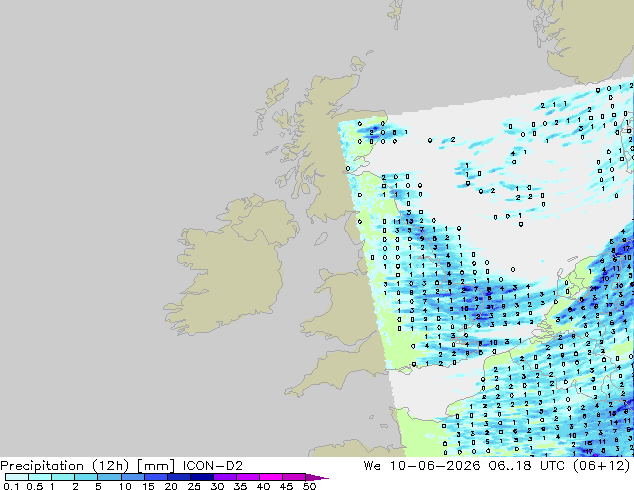Click the '(06+12)' forecast offset text
The image size is (634, 490).
pos(602,466)
